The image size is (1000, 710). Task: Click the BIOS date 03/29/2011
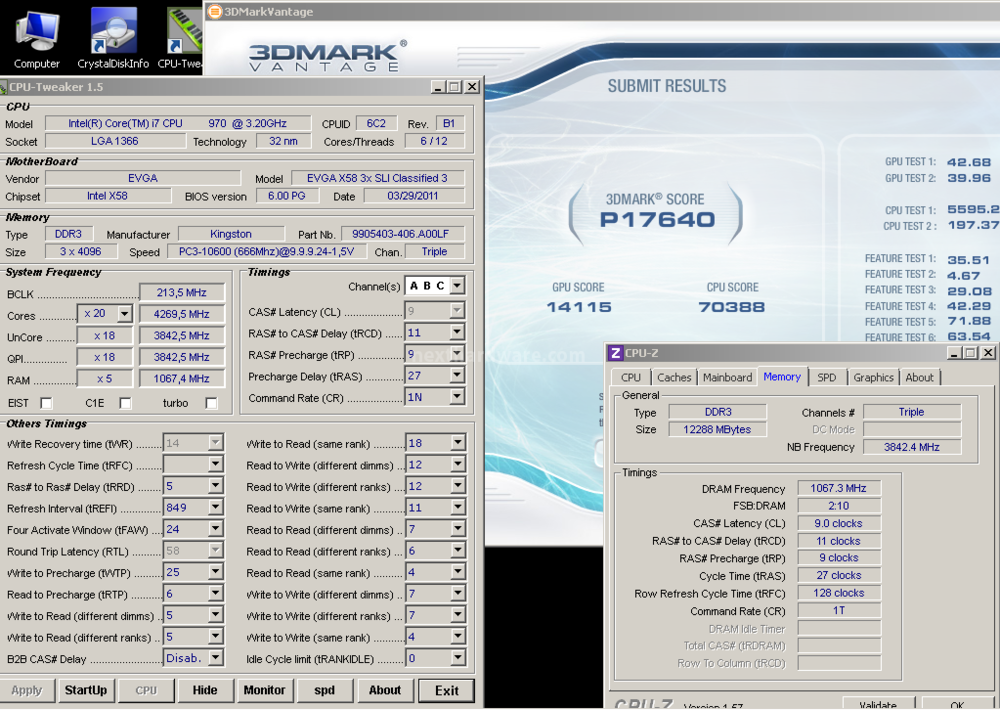[414, 196]
